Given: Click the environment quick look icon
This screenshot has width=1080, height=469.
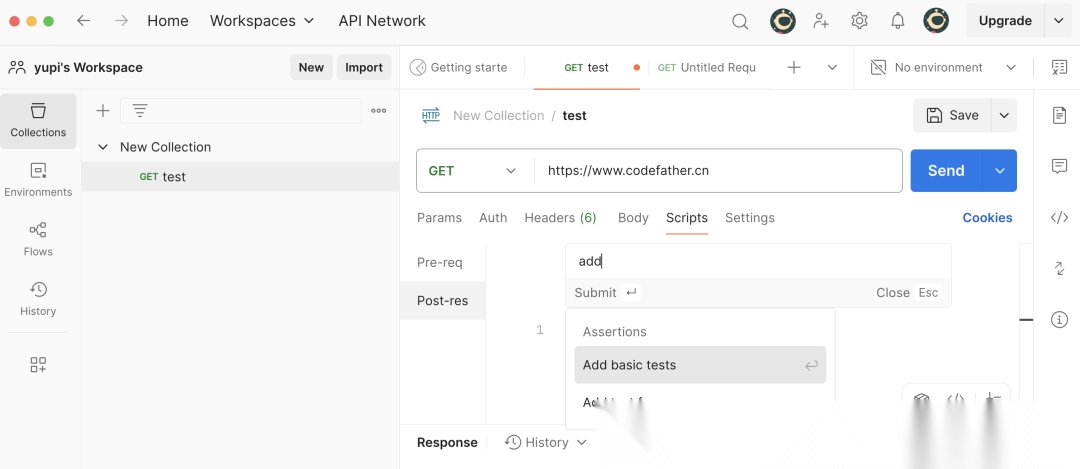Looking at the screenshot, I should (1059, 67).
